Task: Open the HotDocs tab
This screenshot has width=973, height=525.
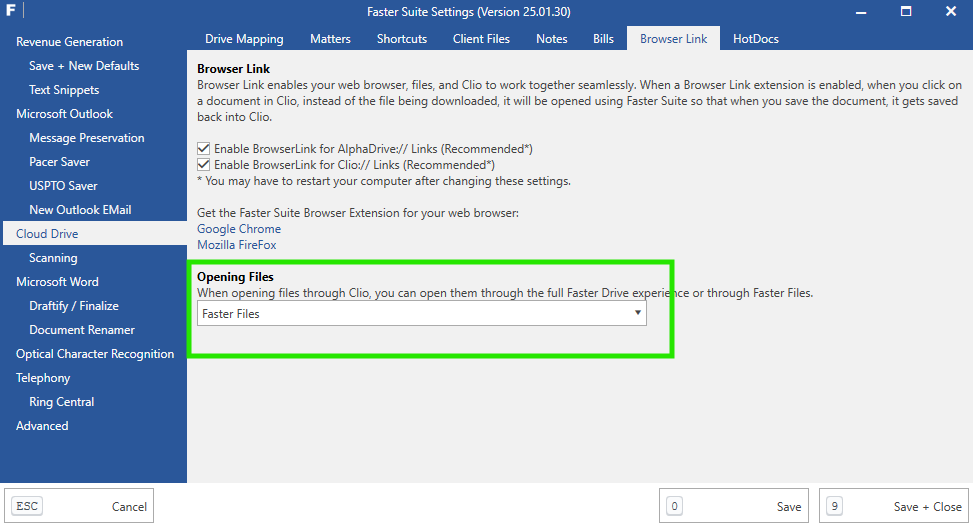Action: (755, 38)
